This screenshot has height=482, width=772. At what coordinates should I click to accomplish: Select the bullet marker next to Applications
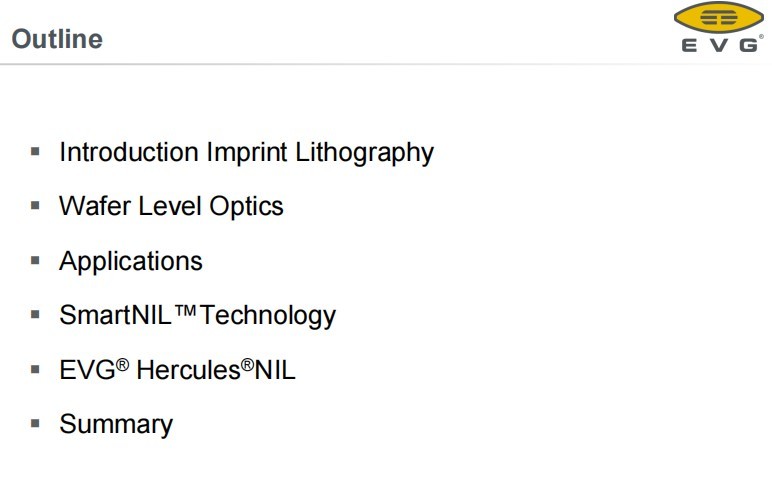(x=35, y=260)
